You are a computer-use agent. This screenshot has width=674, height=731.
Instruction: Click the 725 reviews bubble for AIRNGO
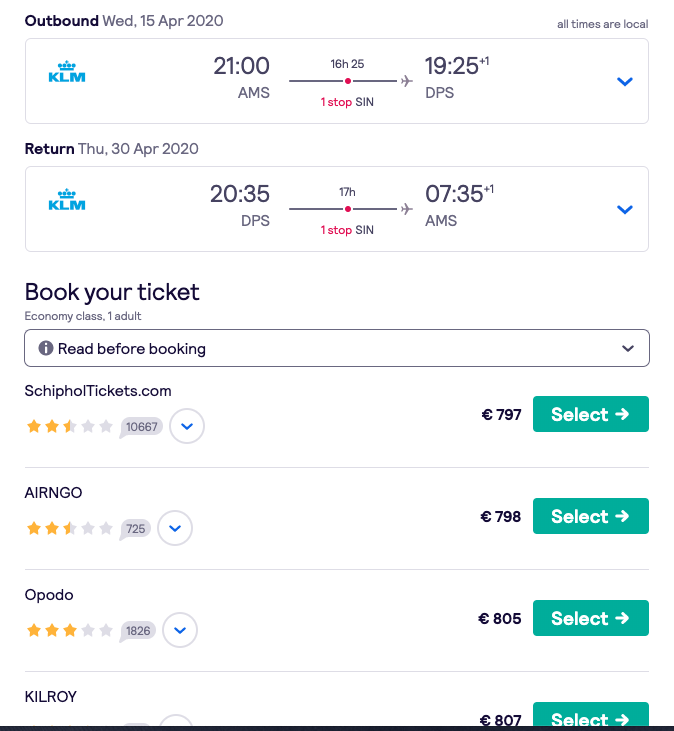pos(135,529)
